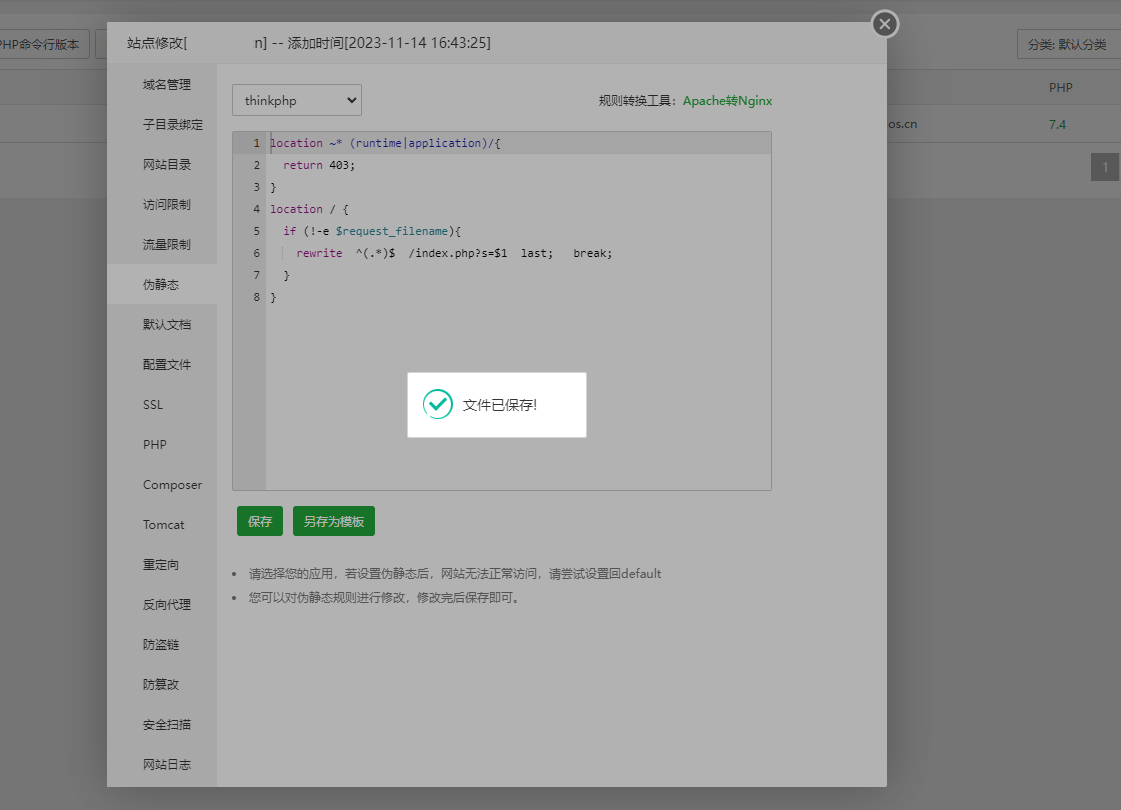Go to 访问限制 settings
This screenshot has height=810, width=1121.
tap(166, 205)
